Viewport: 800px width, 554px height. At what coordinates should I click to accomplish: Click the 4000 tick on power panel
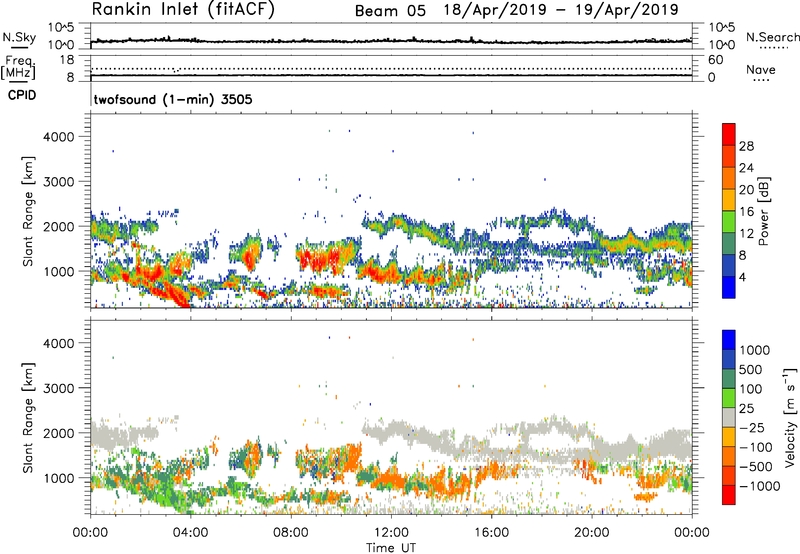coord(59,137)
